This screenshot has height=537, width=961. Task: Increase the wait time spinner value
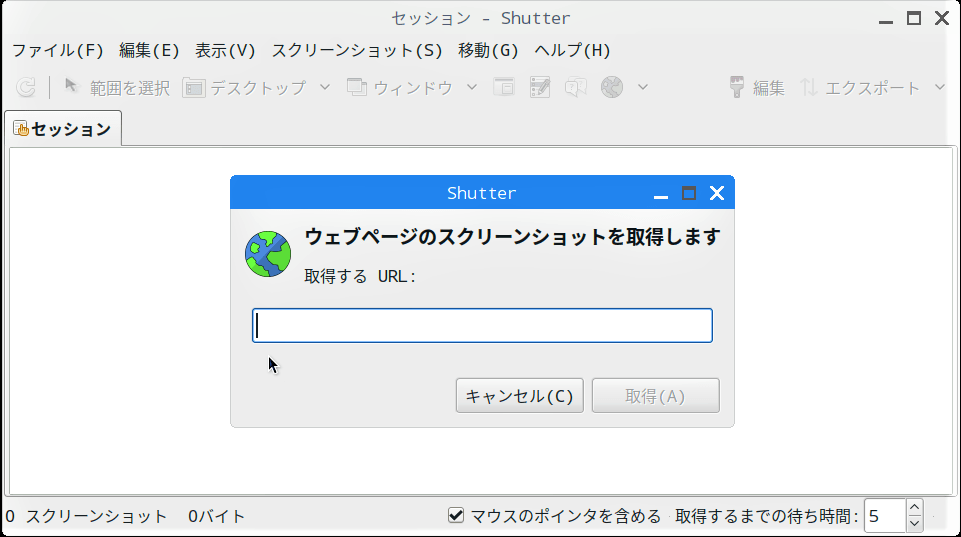(914, 508)
